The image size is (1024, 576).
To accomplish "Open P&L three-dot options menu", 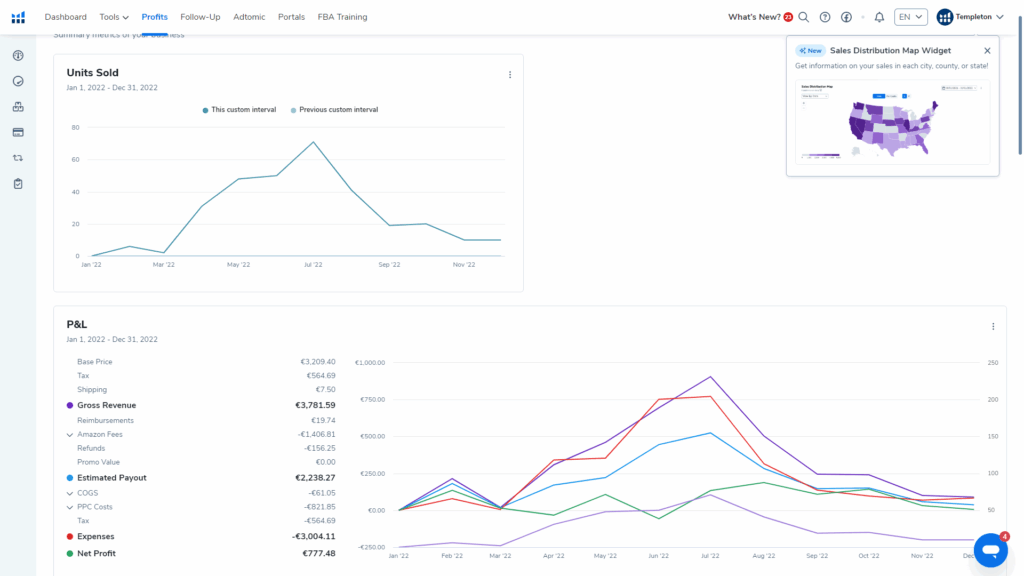I will [x=993, y=326].
